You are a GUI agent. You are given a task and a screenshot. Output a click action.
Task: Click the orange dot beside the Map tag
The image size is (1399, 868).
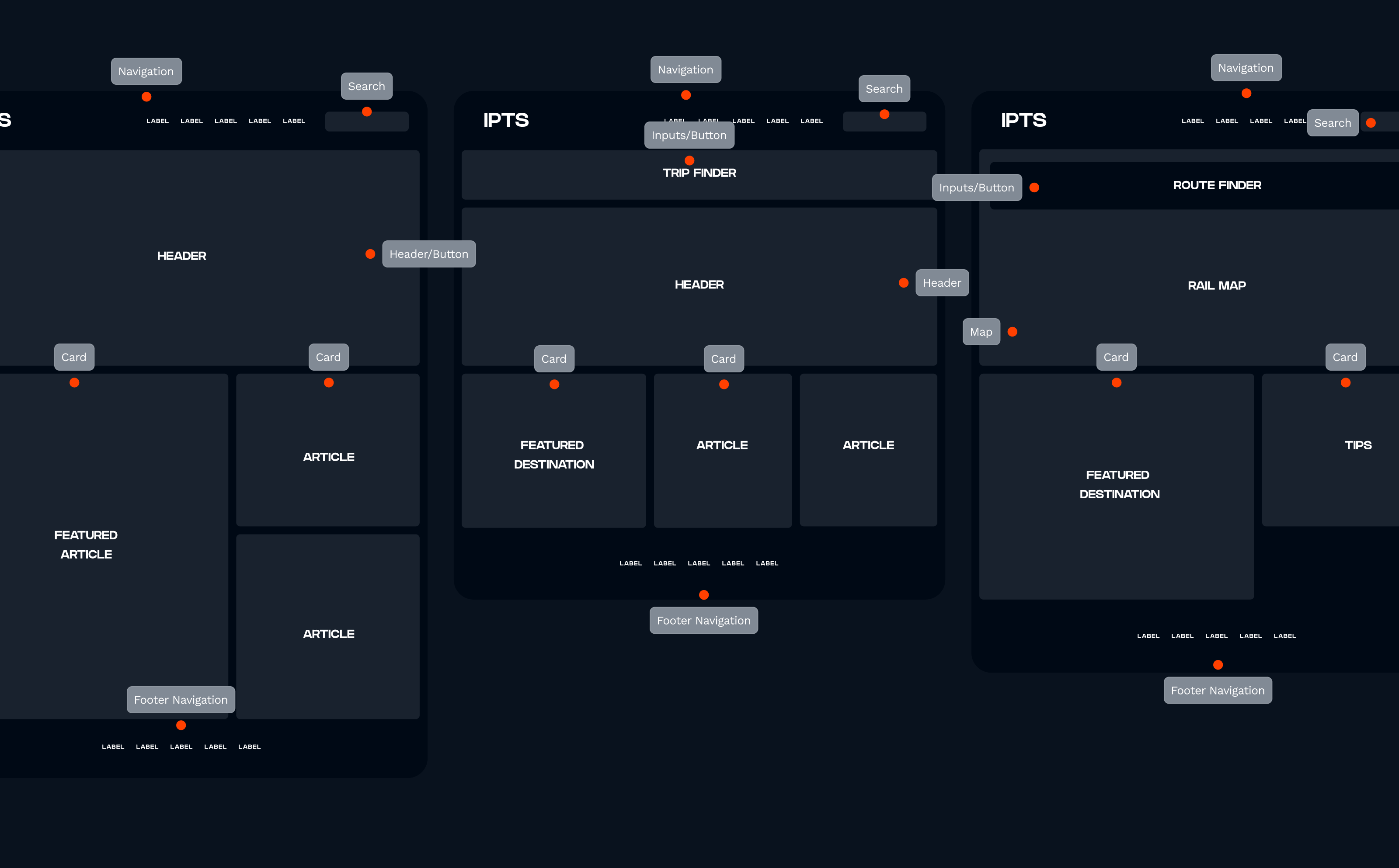tap(1012, 332)
